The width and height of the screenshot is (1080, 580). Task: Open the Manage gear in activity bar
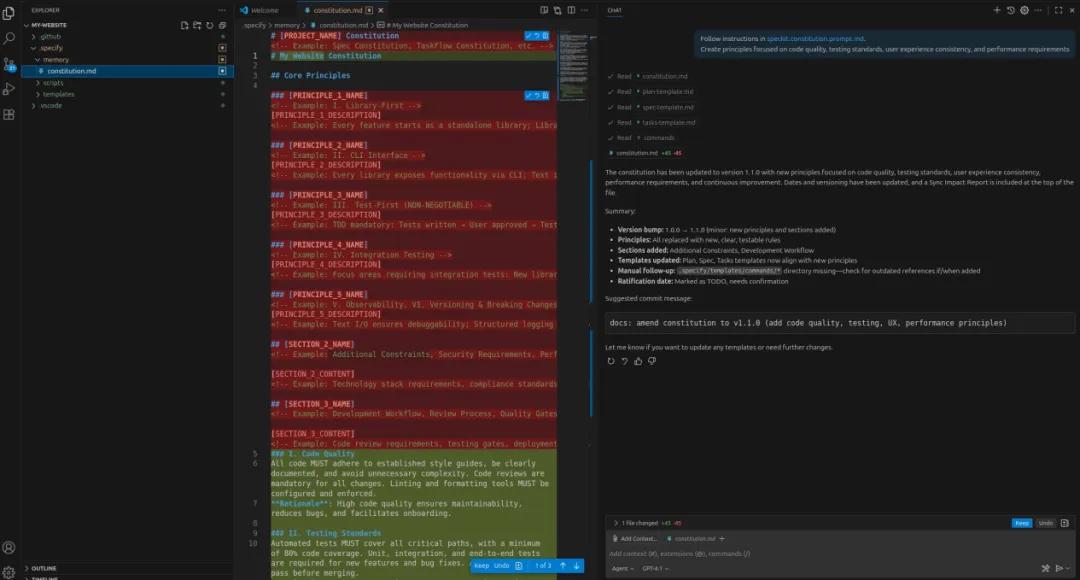click(x=9, y=572)
